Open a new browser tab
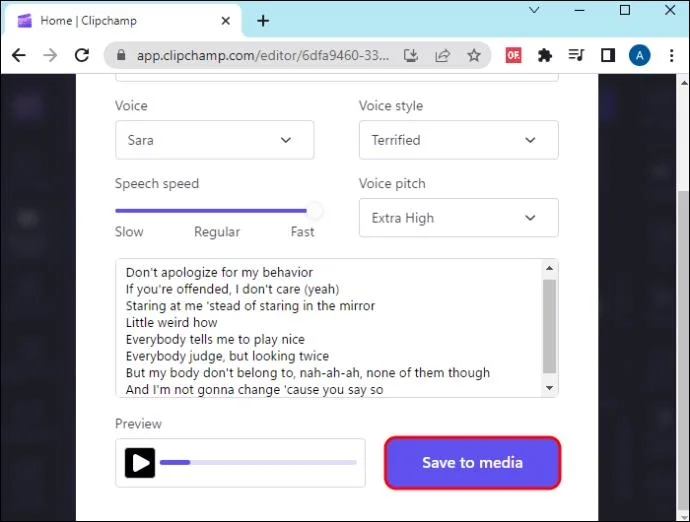690x522 pixels. (x=263, y=20)
